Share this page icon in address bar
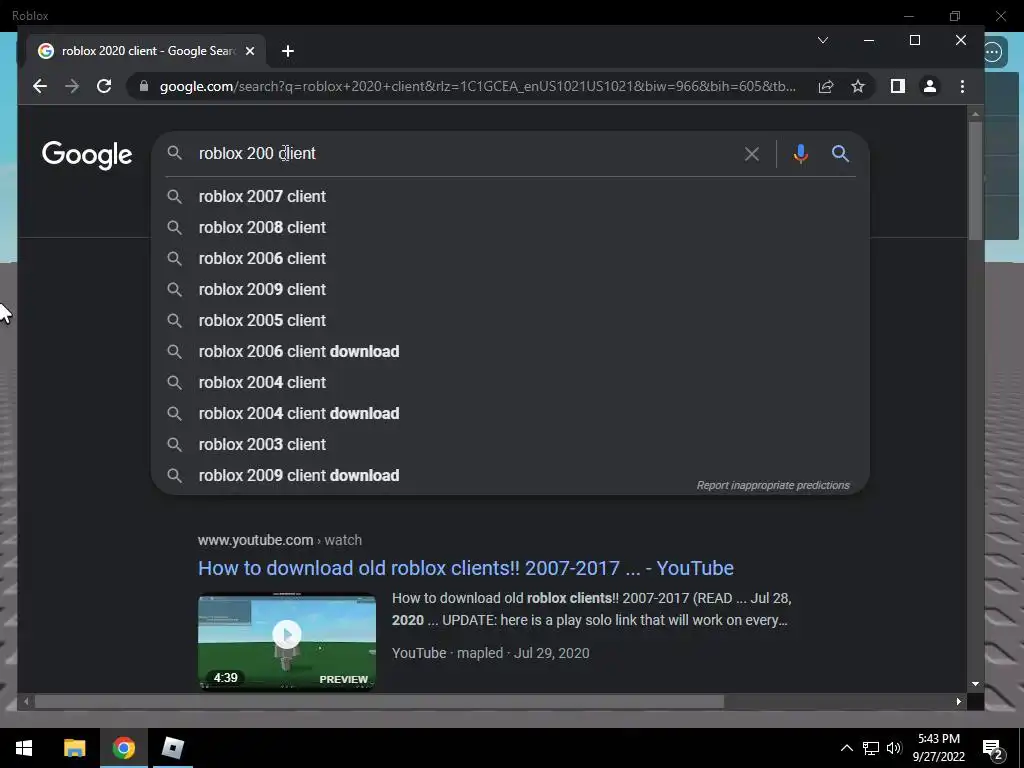Screen dimensions: 1024x768 point(825,86)
